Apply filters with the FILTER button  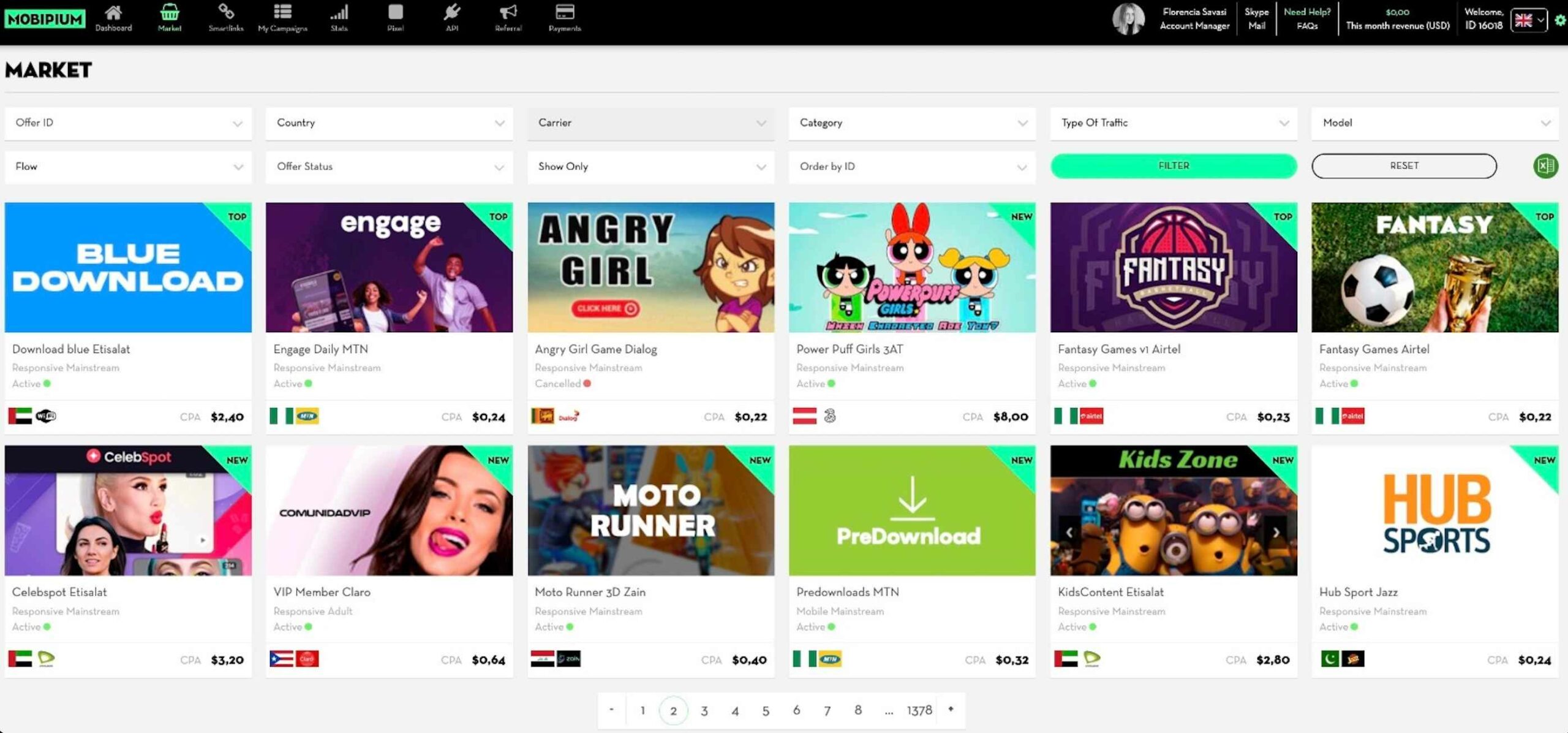[1174, 166]
